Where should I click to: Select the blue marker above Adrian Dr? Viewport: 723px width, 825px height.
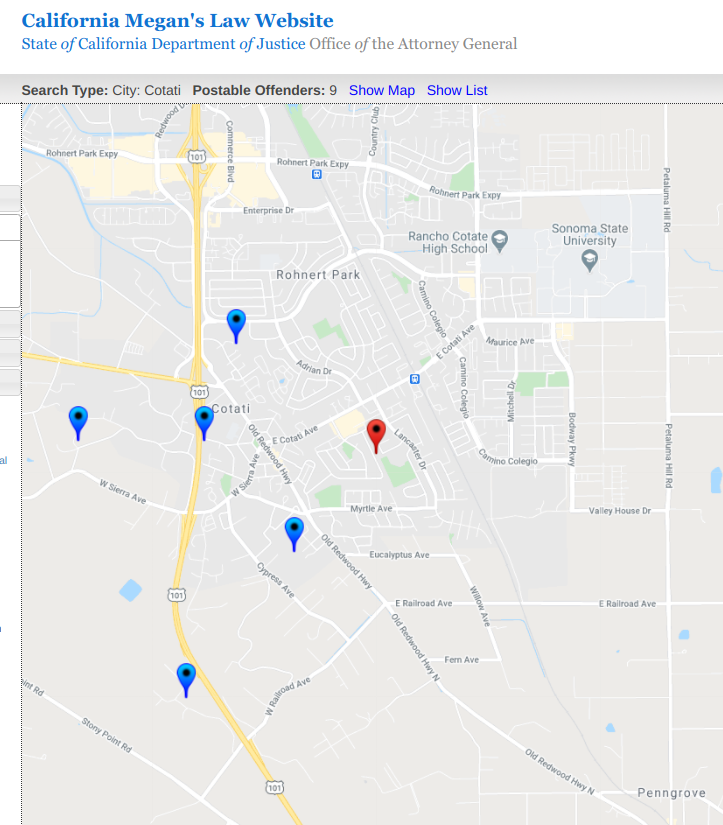coord(236,322)
